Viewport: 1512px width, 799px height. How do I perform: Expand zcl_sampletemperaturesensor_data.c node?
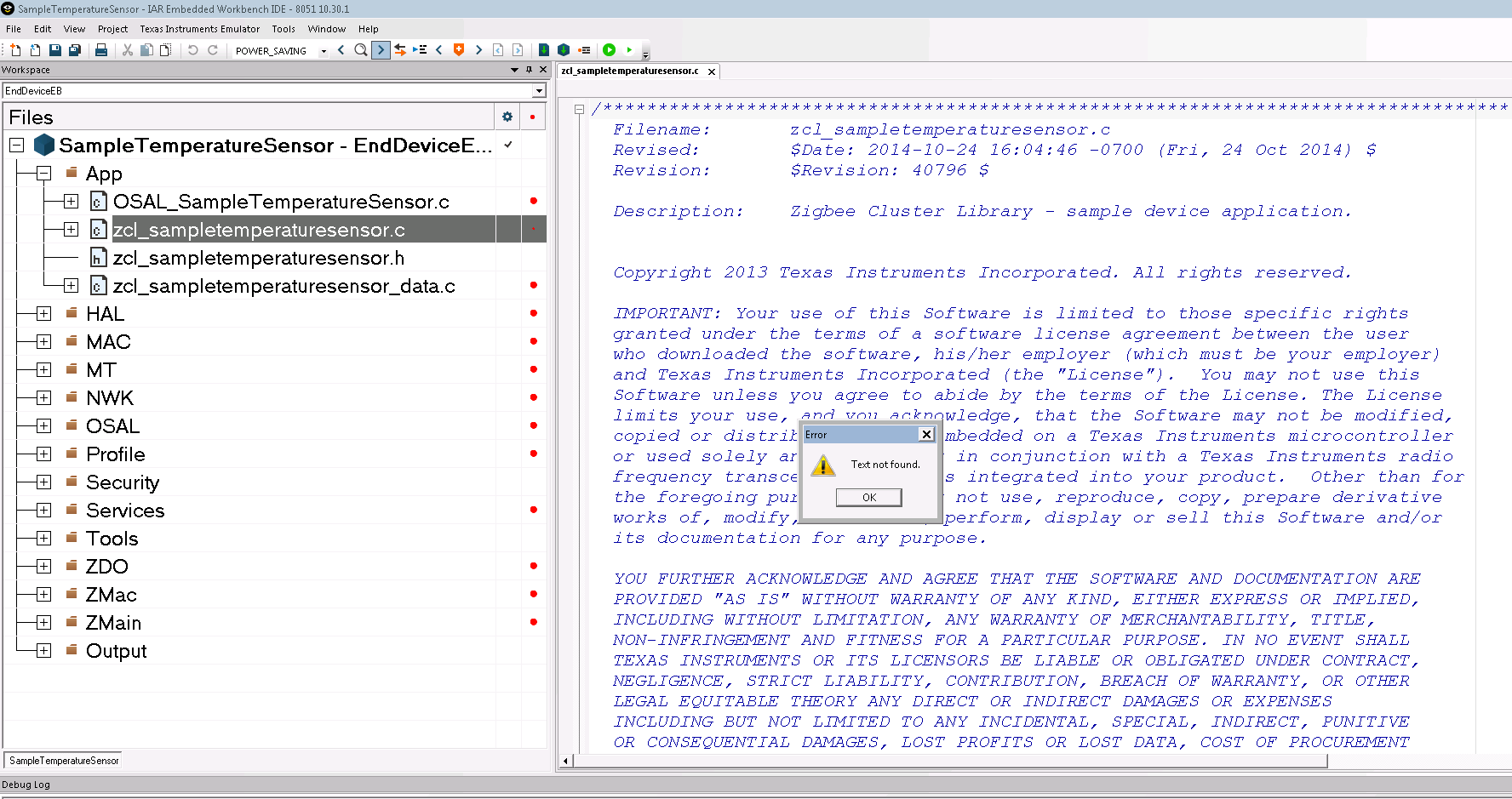(x=71, y=286)
